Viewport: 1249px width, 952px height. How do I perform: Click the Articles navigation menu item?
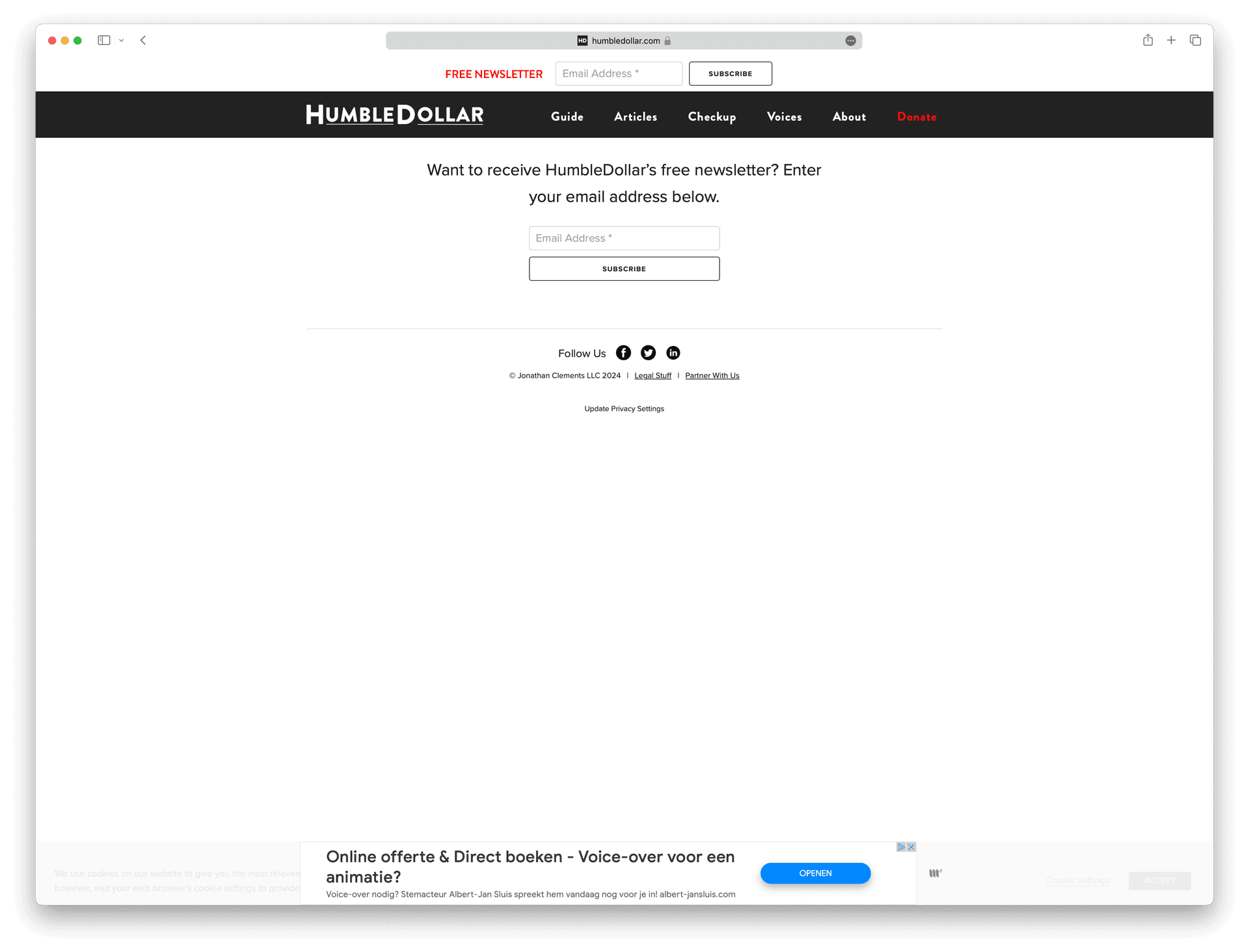click(x=636, y=117)
